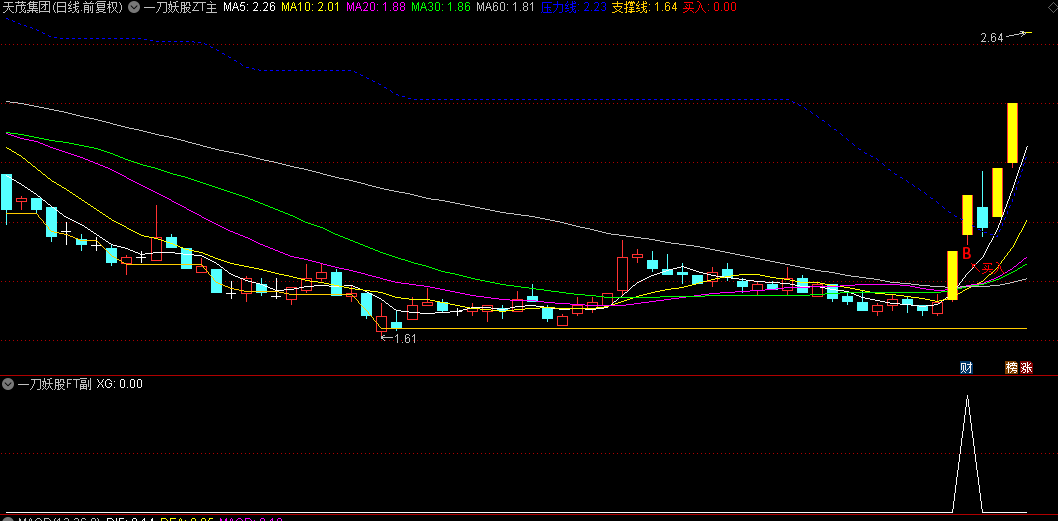Viewport: 1058px width, 521px height.
Task: Click the green MA30: 1.86 legend
Action: point(440,7)
